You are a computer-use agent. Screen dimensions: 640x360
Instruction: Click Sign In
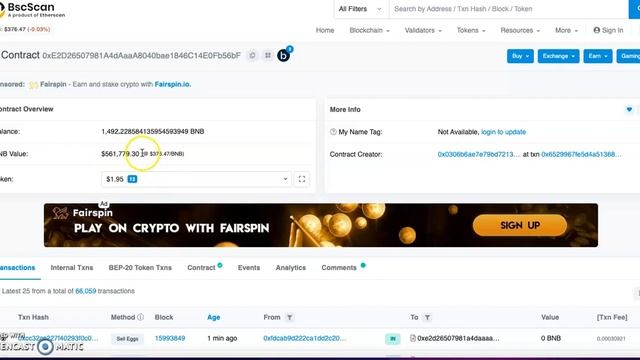pyautogui.click(x=608, y=30)
